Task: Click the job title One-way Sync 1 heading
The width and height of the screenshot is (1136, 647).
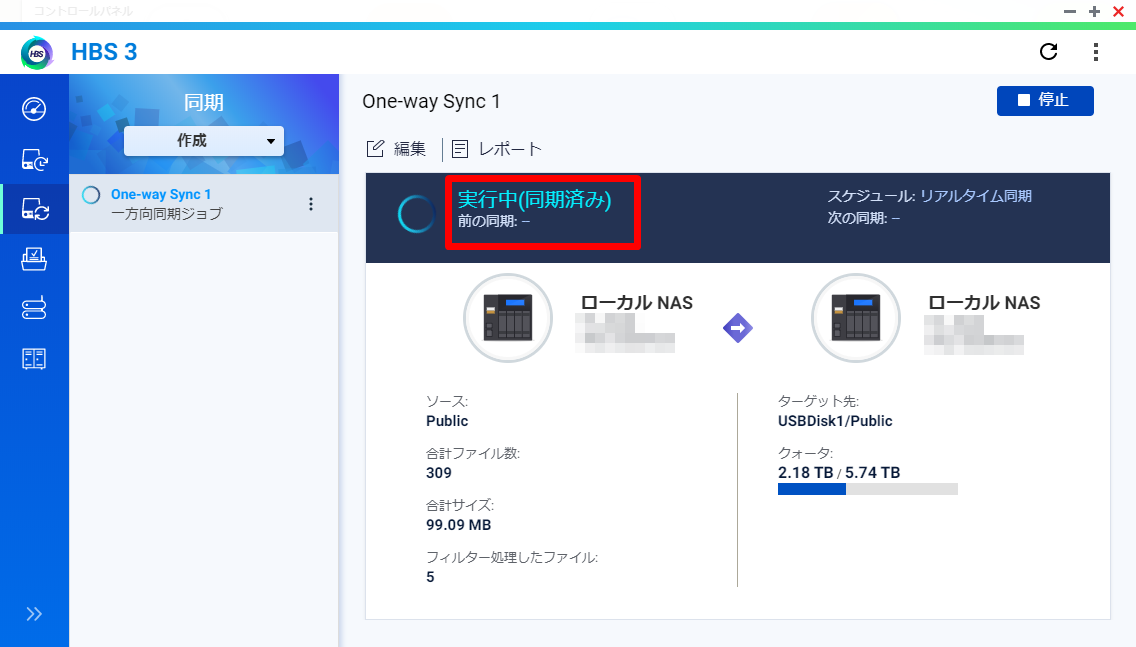Action: pos(431,101)
